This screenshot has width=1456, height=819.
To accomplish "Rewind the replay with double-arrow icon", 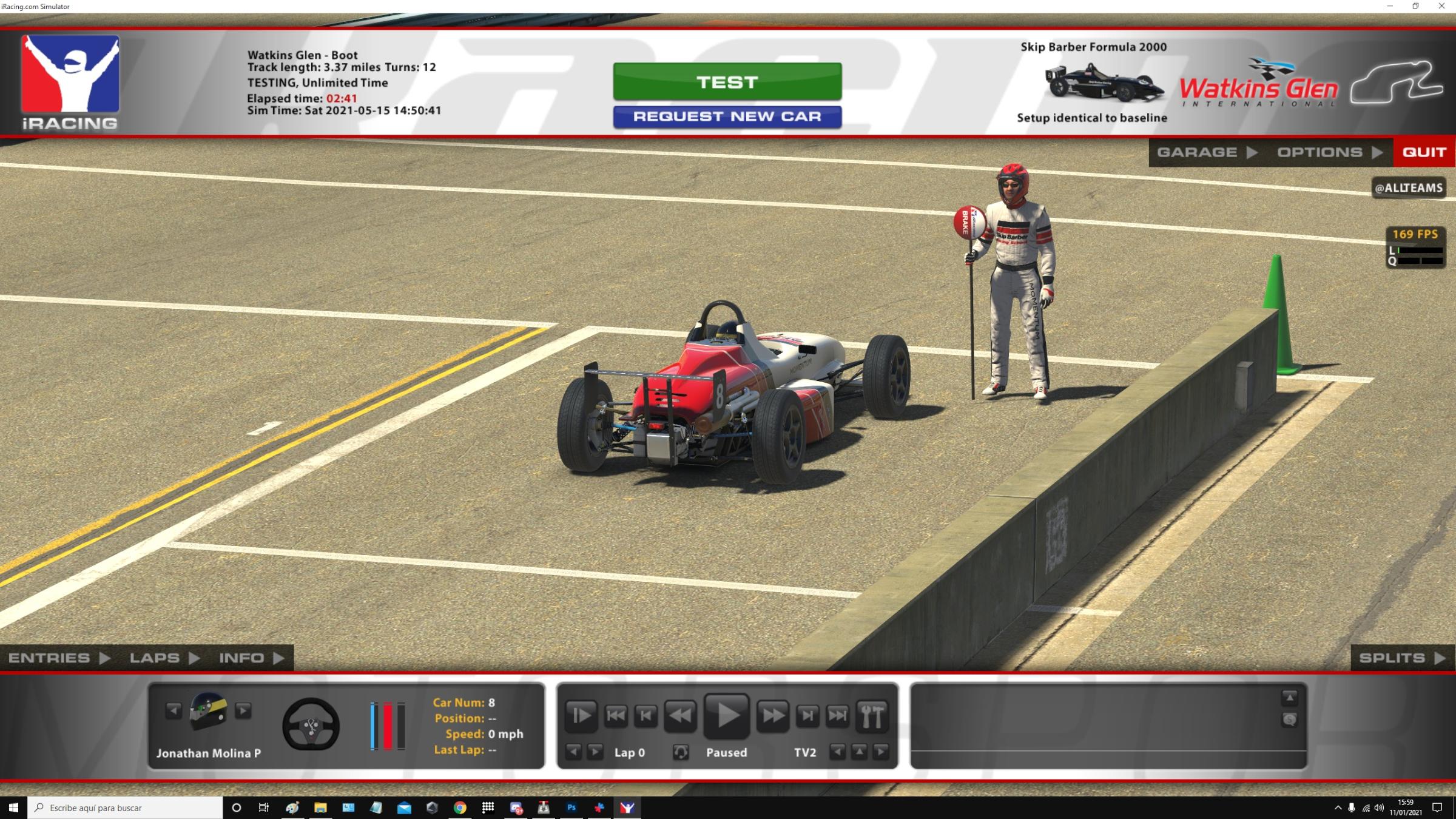I will [680, 715].
